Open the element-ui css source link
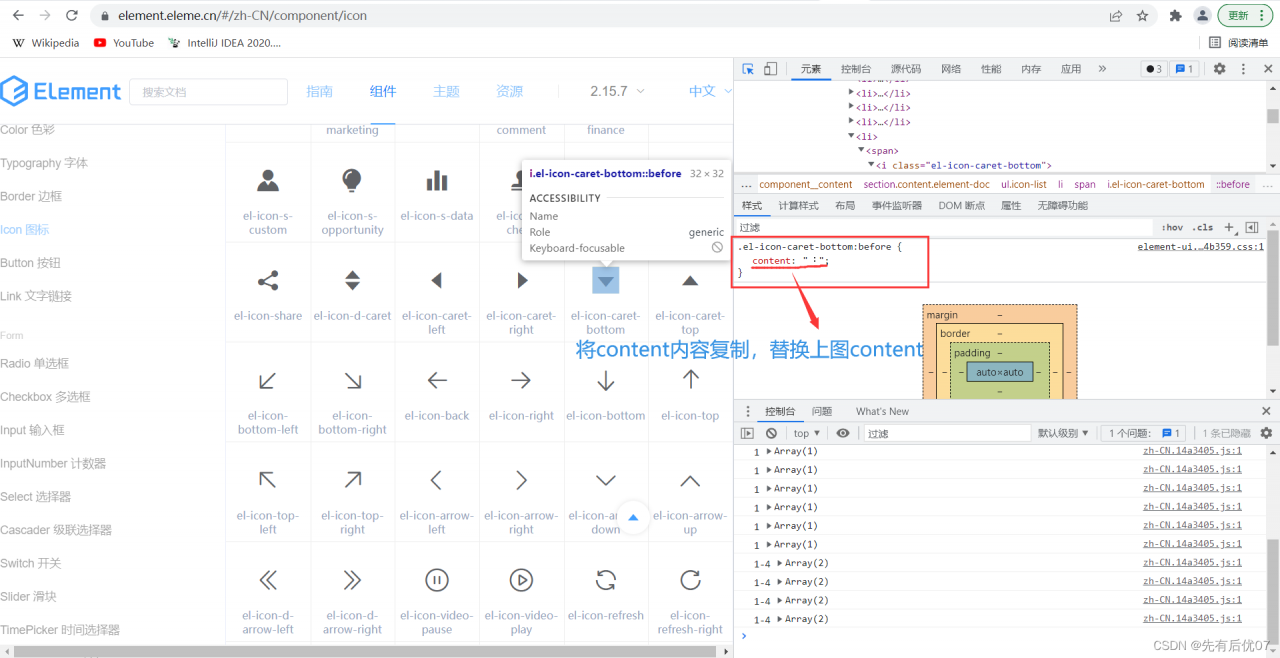 1201,247
